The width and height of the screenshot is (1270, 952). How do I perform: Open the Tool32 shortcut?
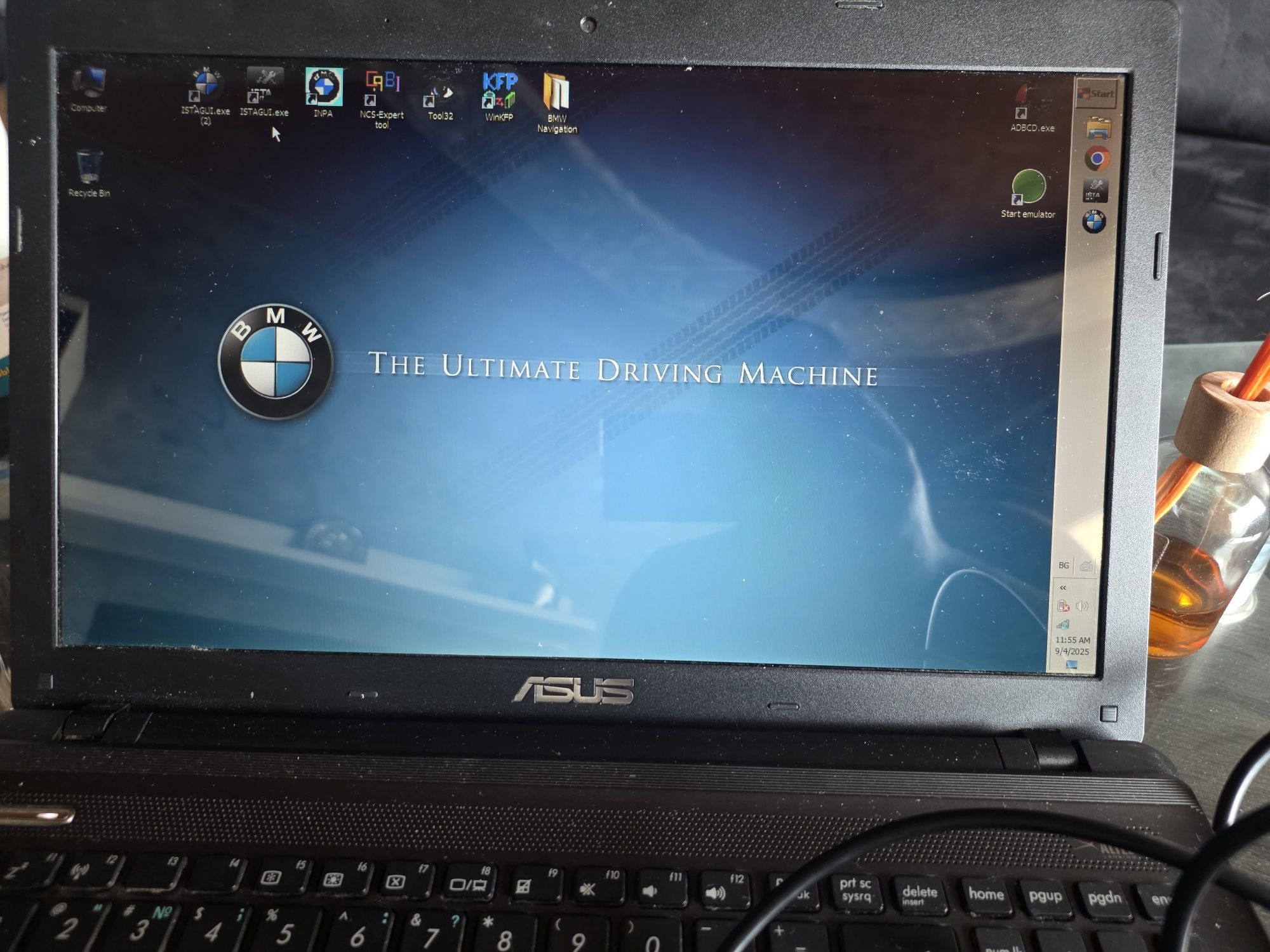(x=440, y=100)
